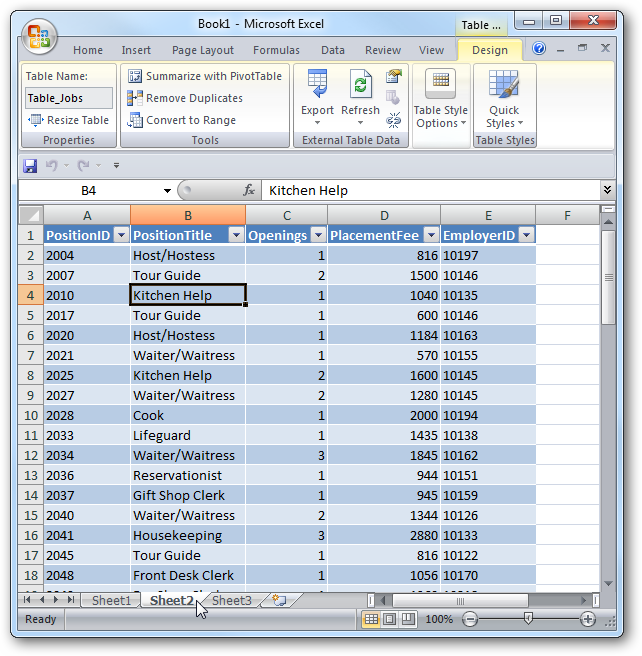Image resolution: width=642 pixels, height=656 pixels.
Task: Switch to the Formulas ribbon tab
Action: pos(276,50)
